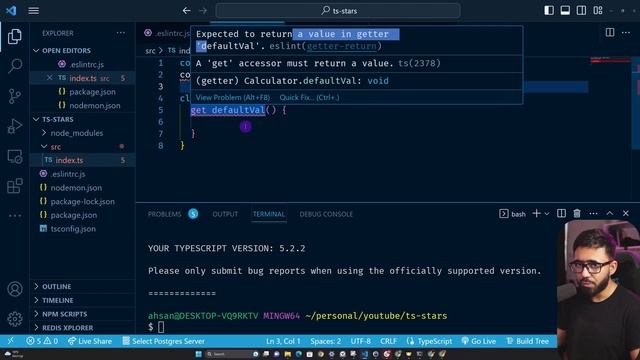The height and width of the screenshot is (360, 640).
Task: Show errors and warnings in status bar
Action: pos(42,341)
